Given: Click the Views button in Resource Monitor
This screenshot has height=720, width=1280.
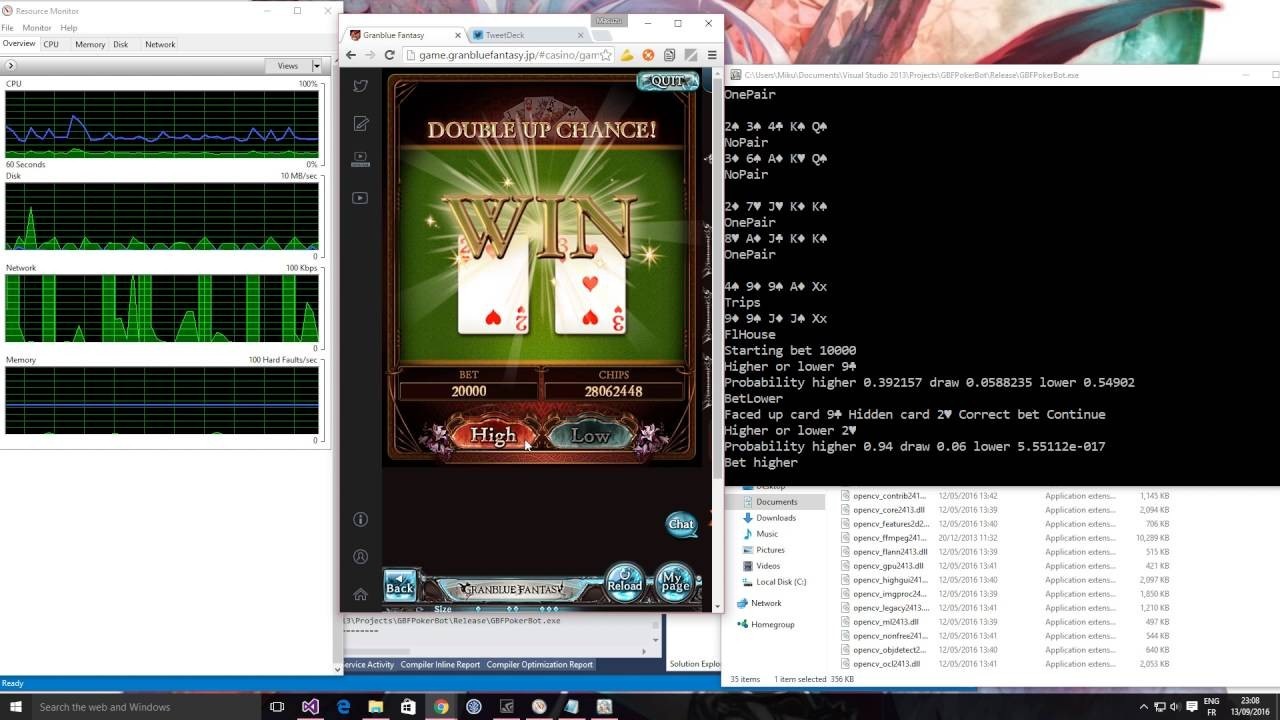Looking at the screenshot, I should [x=288, y=66].
